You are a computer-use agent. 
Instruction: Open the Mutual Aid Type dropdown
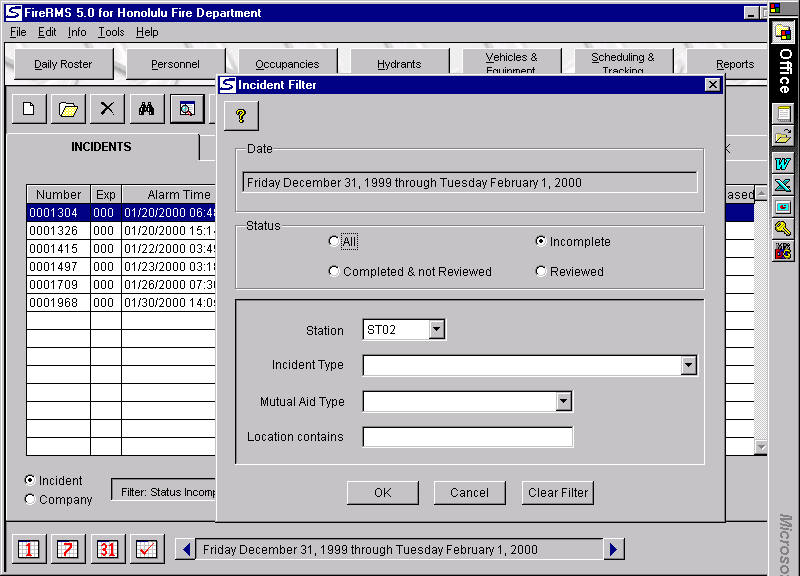click(564, 402)
